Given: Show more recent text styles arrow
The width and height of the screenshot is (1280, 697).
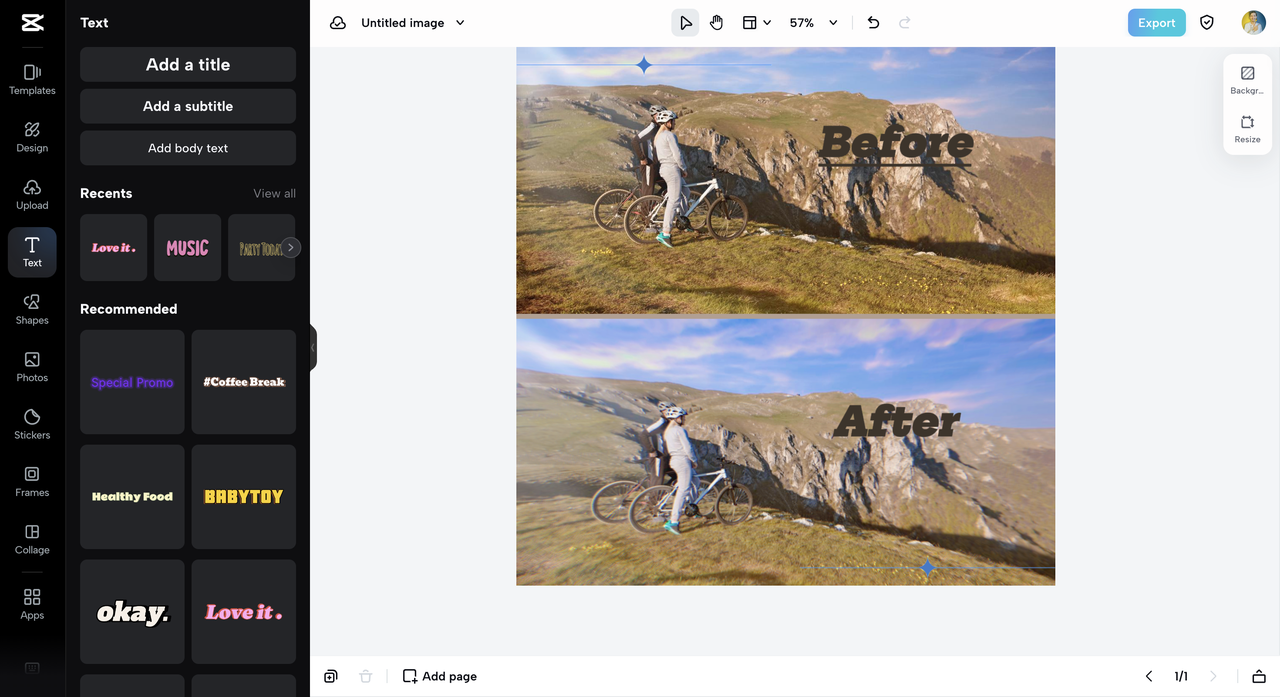Looking at the screenshot, I should pos(290,247).
